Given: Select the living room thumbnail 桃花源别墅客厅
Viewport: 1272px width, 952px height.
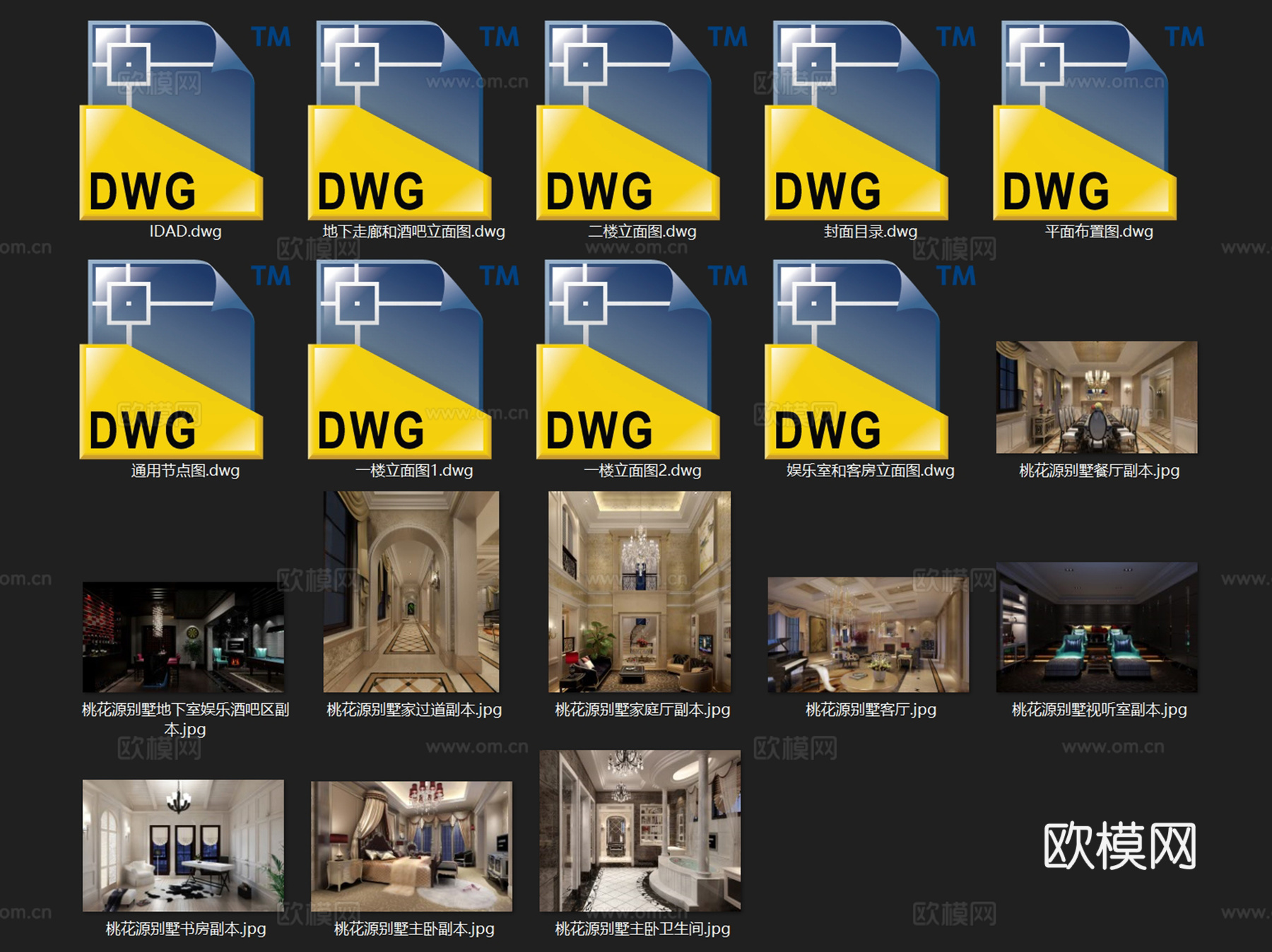Looking at the screenshot, I should tap(868, 635).
